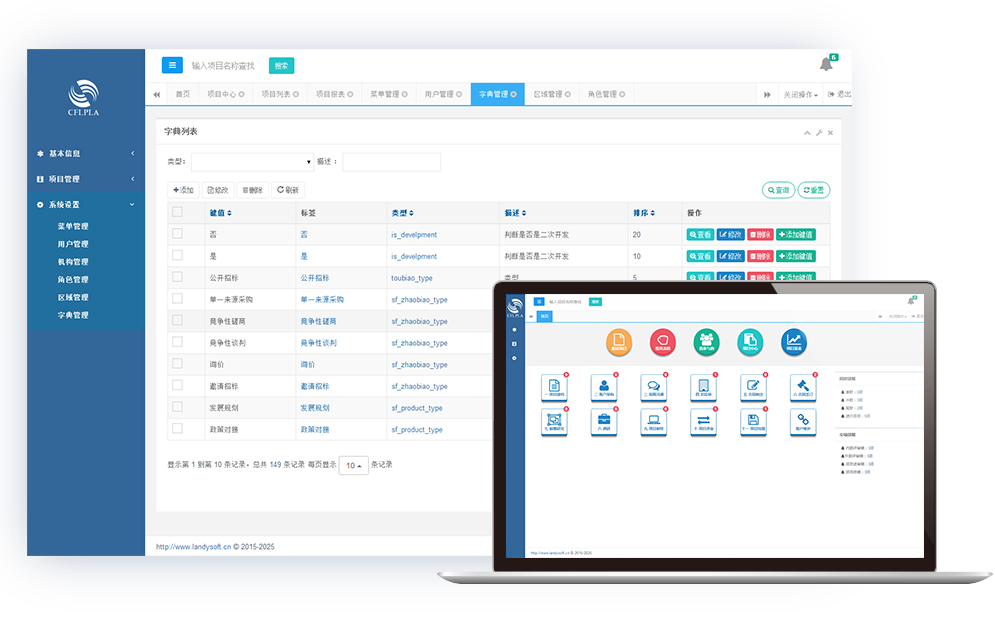This screenshot has width=995, height=627.
Task: Click into the 描述 input field
Action: (x=391, y=162)
